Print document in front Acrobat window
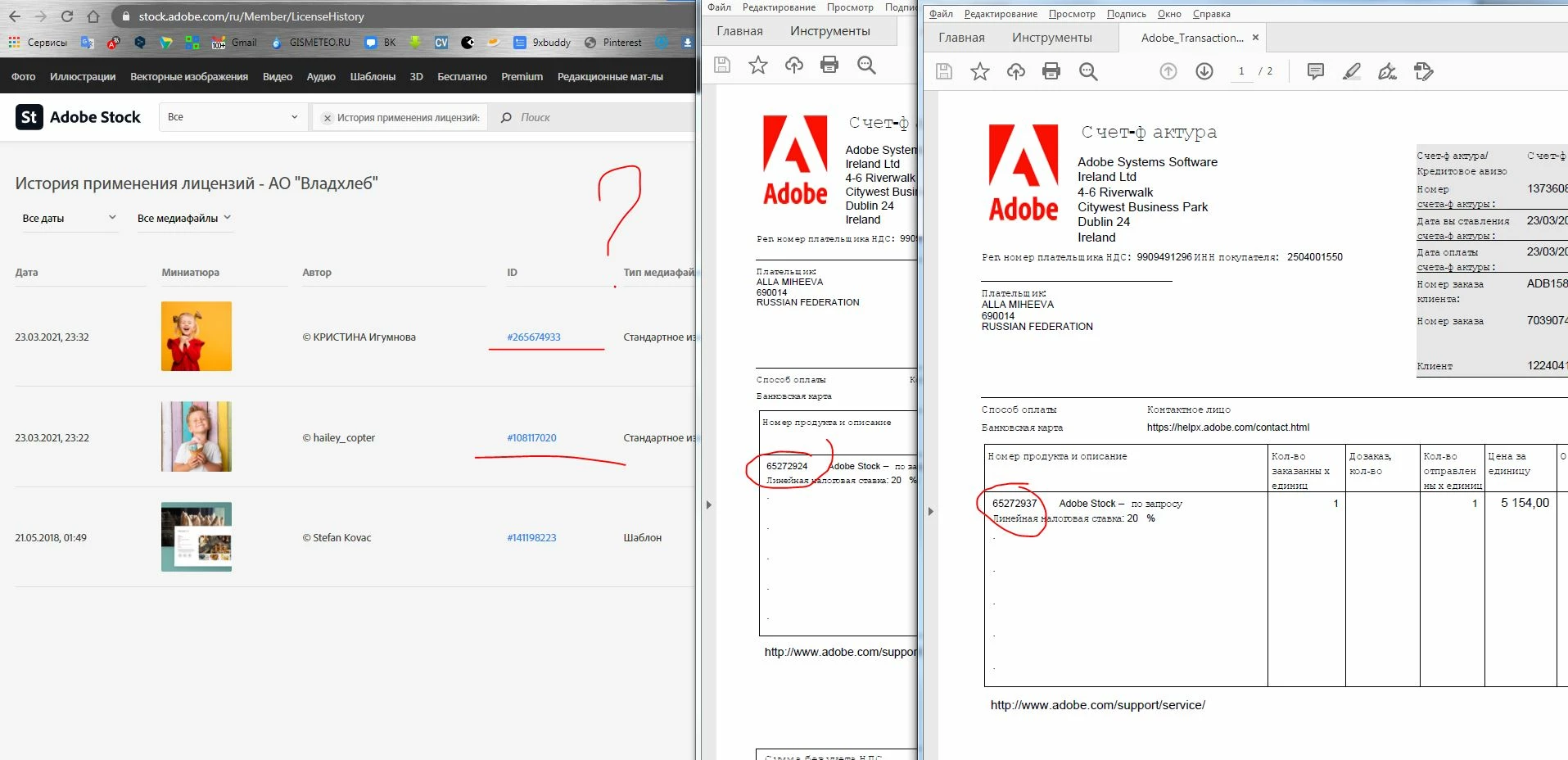Image resolution: width=1568 pixels, height=760 pixels. [1051, 71]
